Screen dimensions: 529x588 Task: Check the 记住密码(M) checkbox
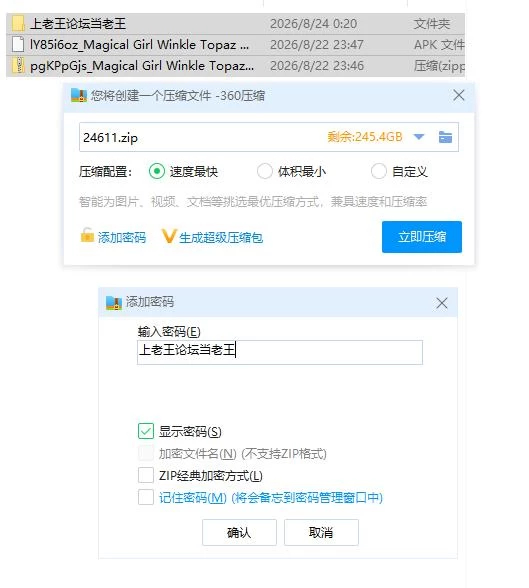point(146,497)
